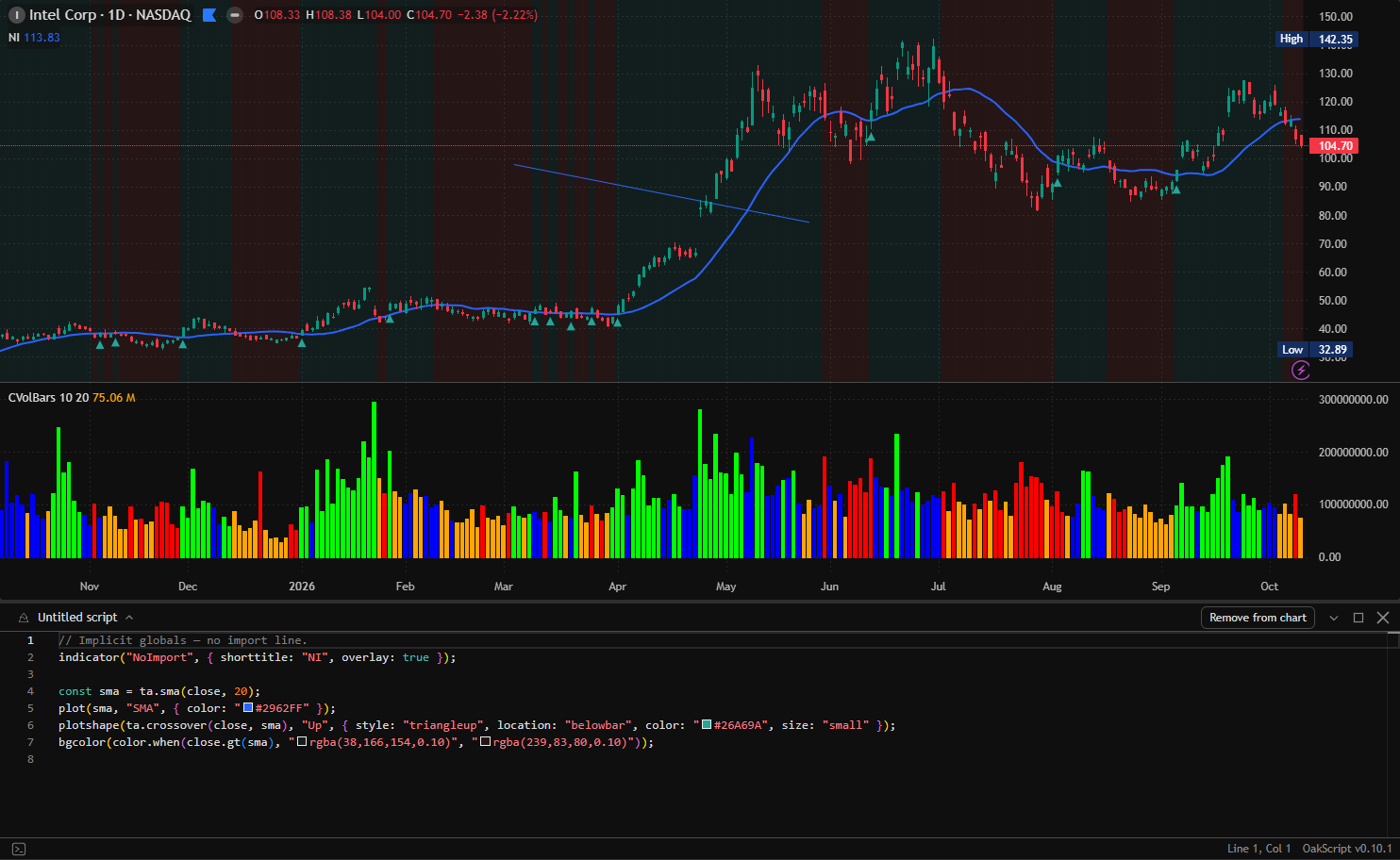Open the Intel Corp 1D NASDAQ symbol title
This screenshot has height=860, width=1400.
point(109,15)
